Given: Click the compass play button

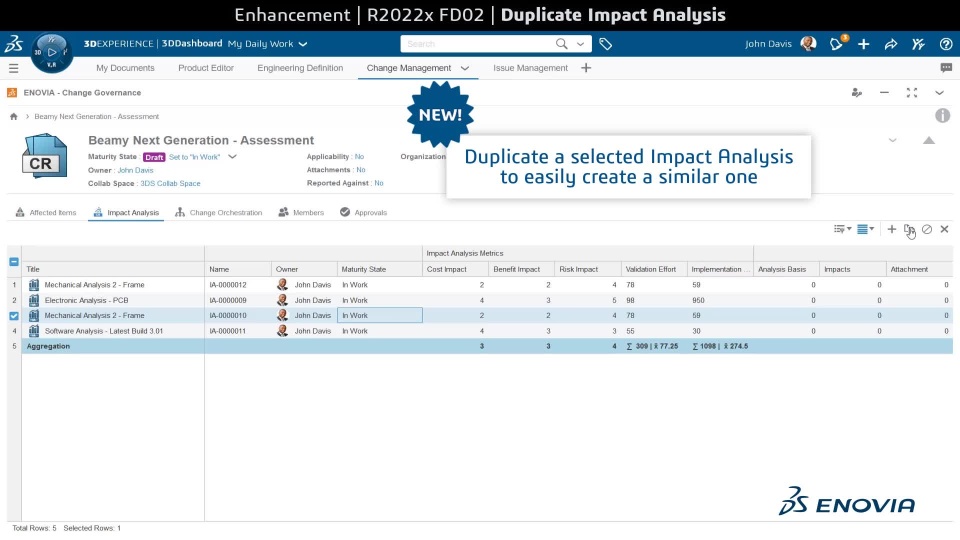Looking at the screenshot, I should (x=52, y=53).
